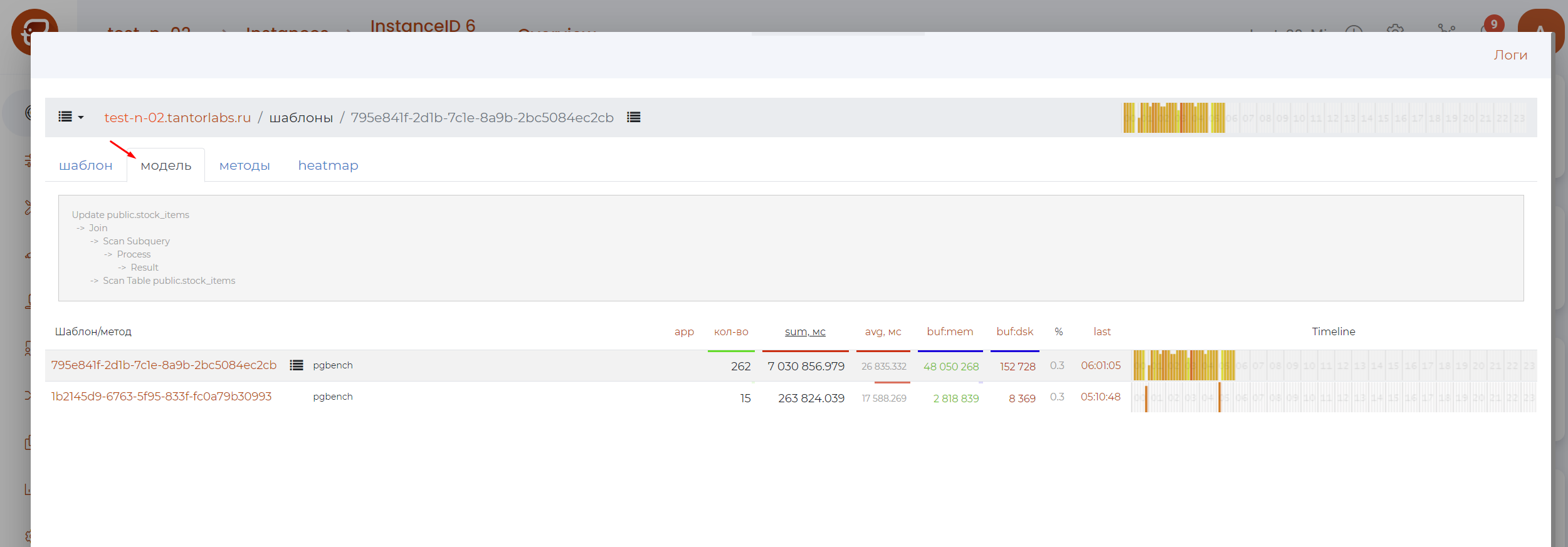The width and height of the screenshot is (1568, 547).
Task: Sort by кол-во column header
Action: pyautogui.click(x=730, y=331)
